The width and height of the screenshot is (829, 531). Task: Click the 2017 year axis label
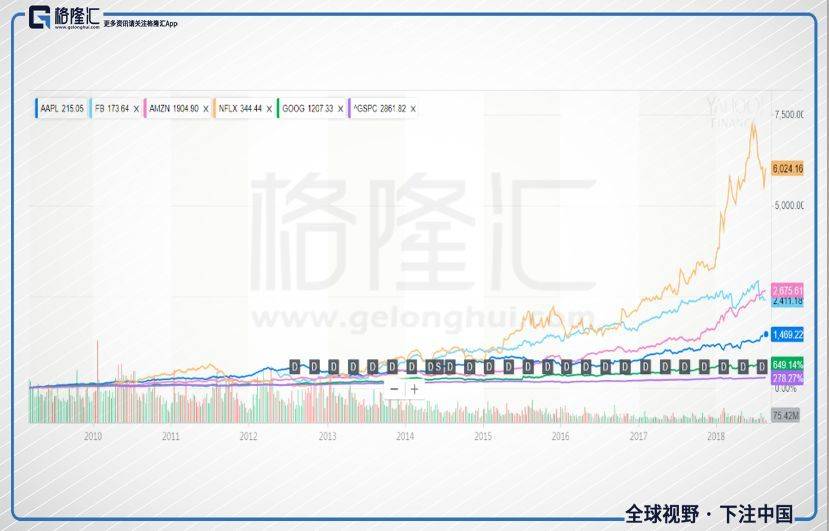tap(638, 436)
